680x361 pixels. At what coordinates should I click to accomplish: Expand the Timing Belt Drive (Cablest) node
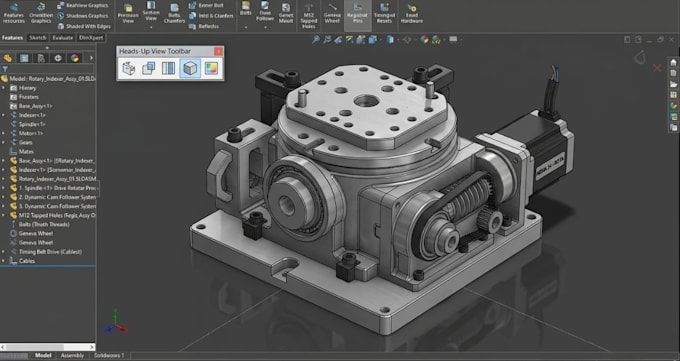[3, 252]
